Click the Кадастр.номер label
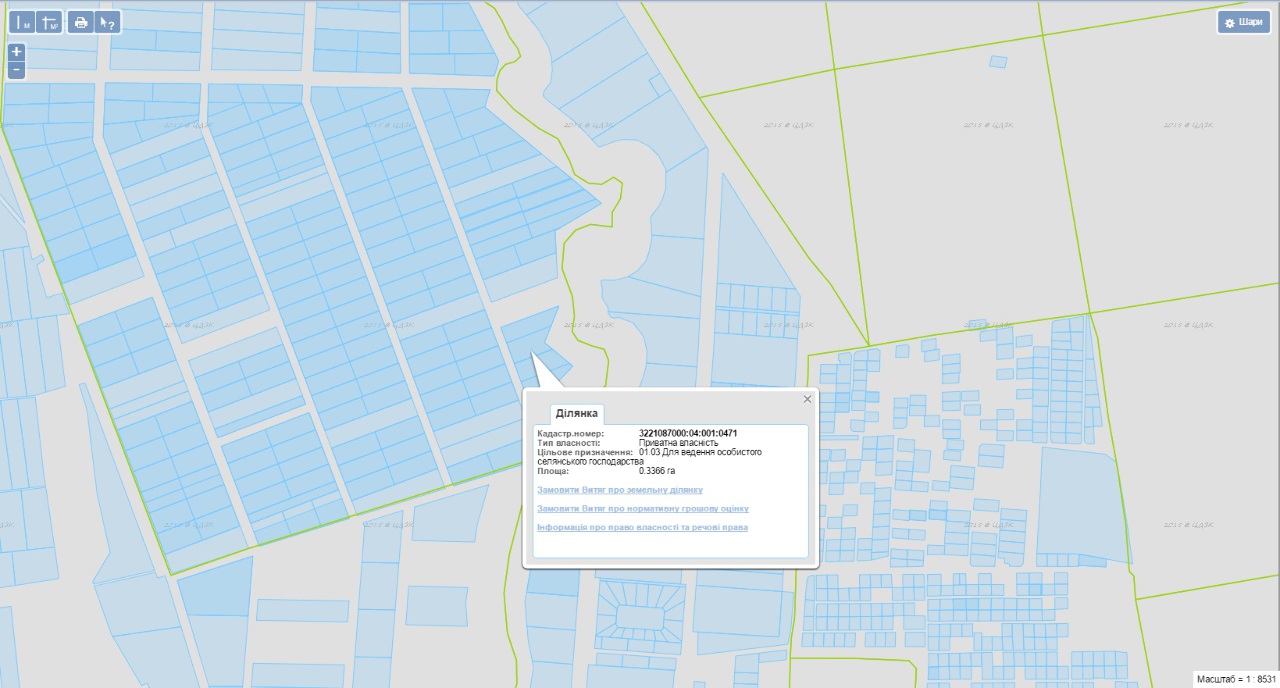Viewport: 1280px width, 688px height. coord(571,433)
